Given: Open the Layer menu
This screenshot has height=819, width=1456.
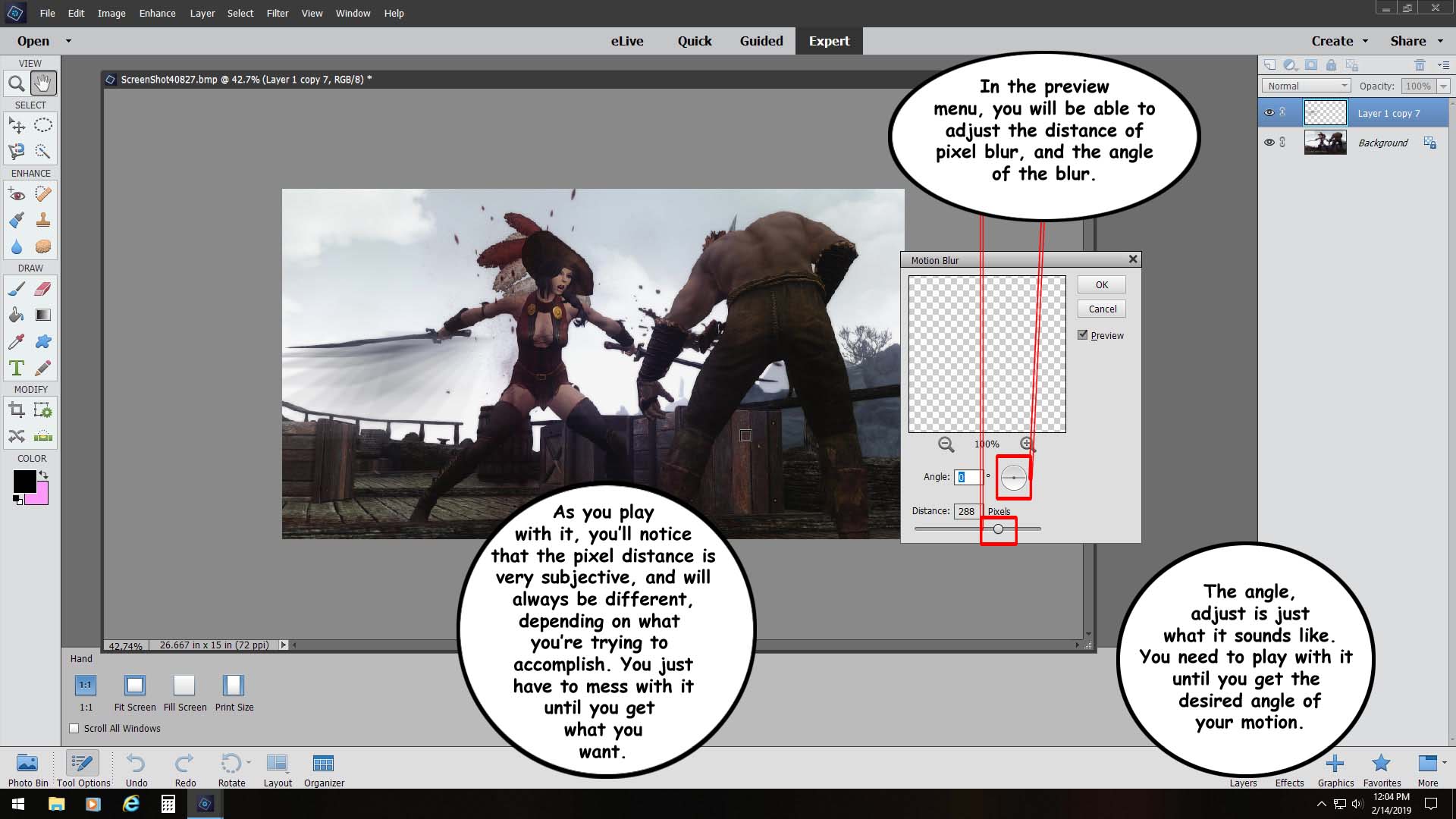Looking at the screenshot, I should coord(202,13).
